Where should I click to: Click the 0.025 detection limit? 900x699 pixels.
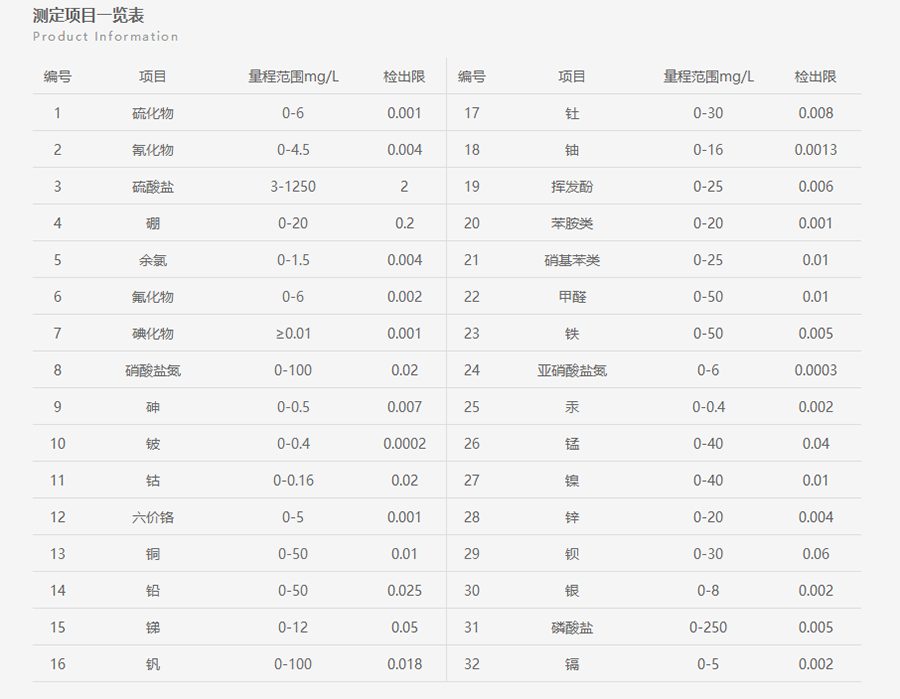click(404, 591)
